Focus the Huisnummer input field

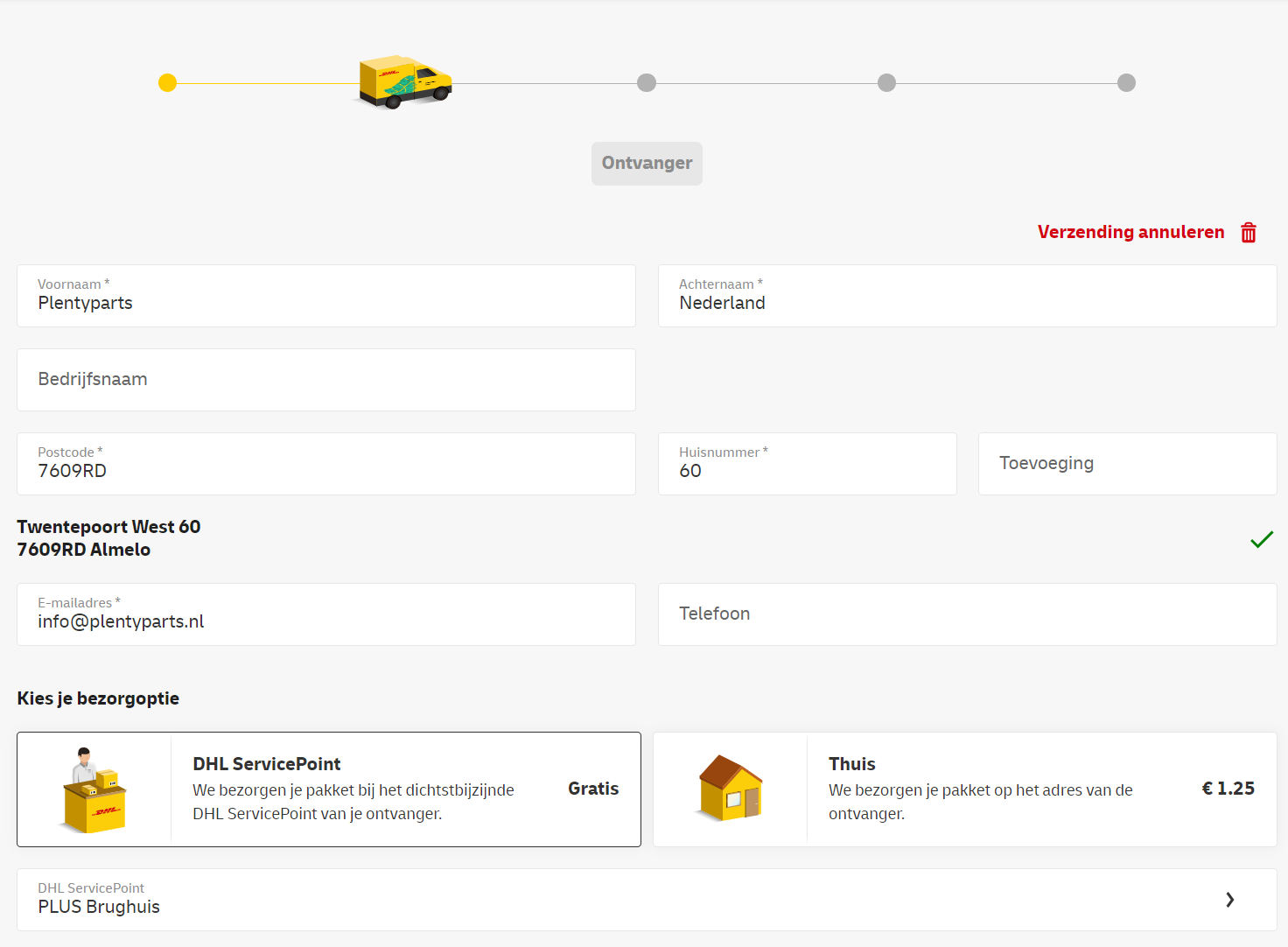[807, 464]
